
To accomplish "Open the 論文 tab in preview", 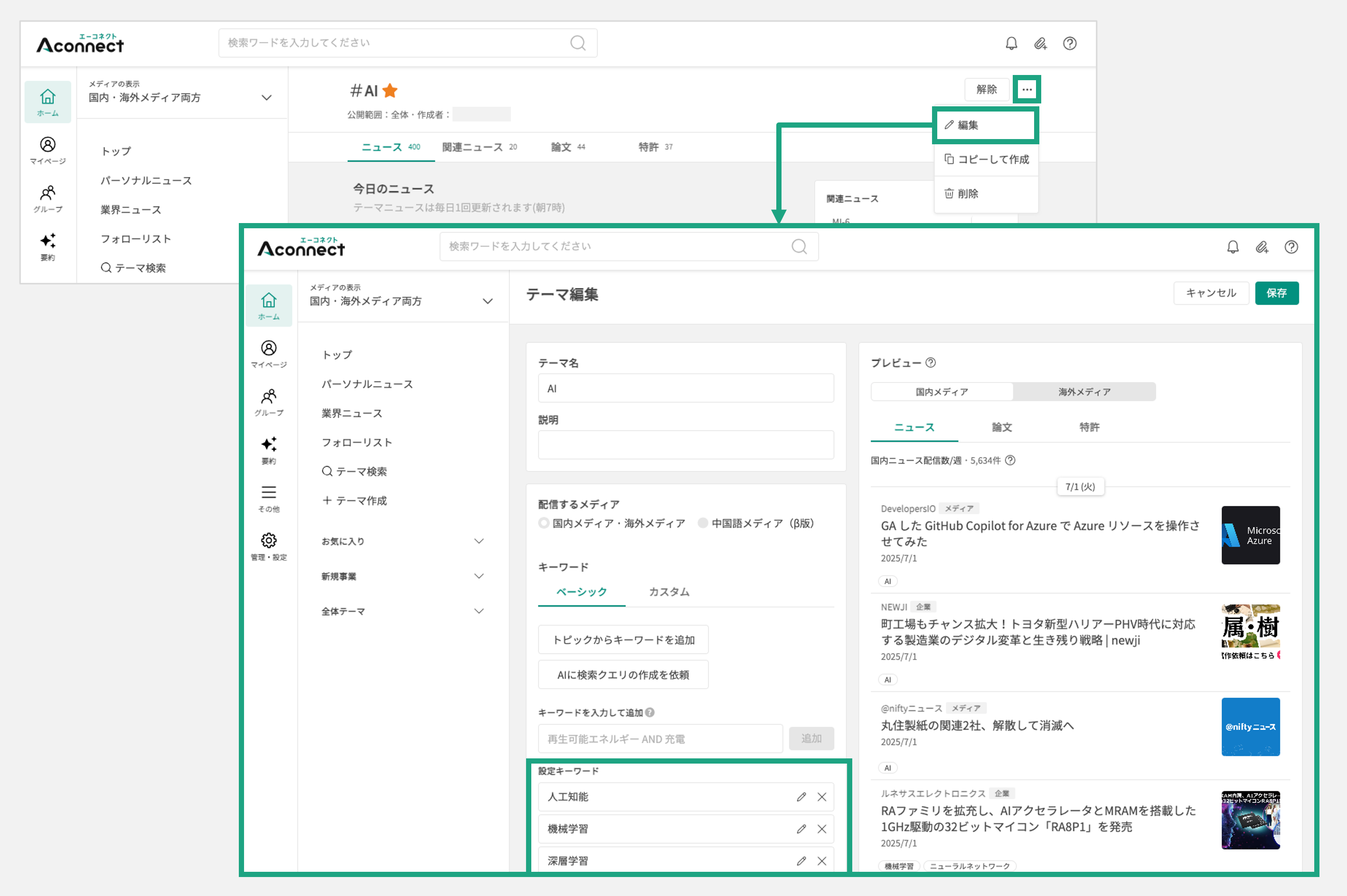I will coord(1002,427).
